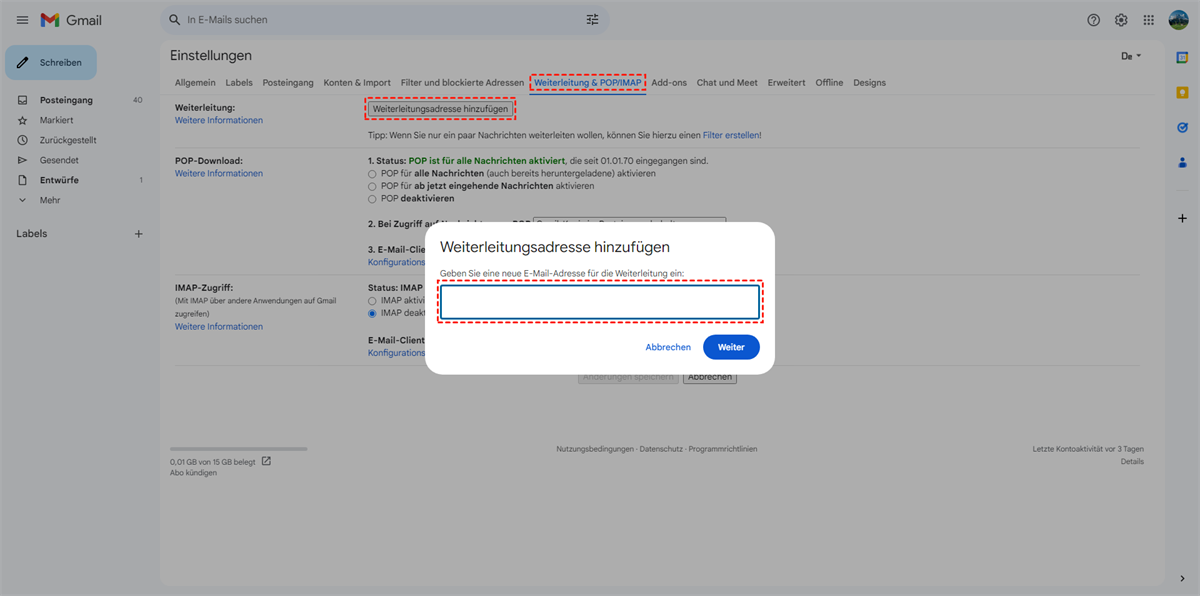This screenshot has height=596, width=1200.
Task: Open the main menu hamburger icon
Action: pyautogui.click(x=22, y=20)
